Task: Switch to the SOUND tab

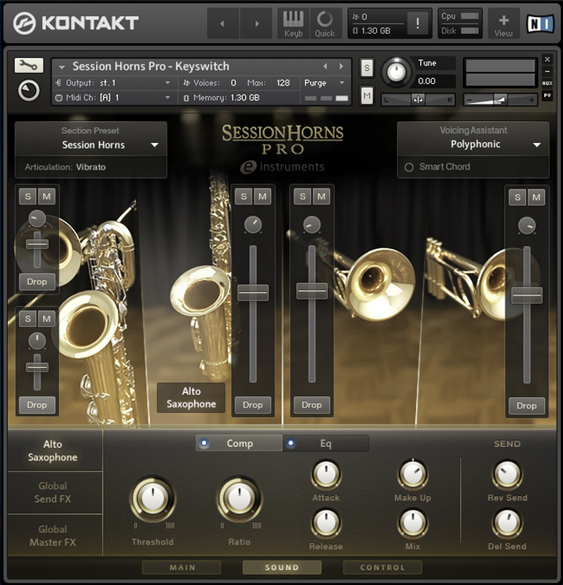Action: (x=282, y=567)
